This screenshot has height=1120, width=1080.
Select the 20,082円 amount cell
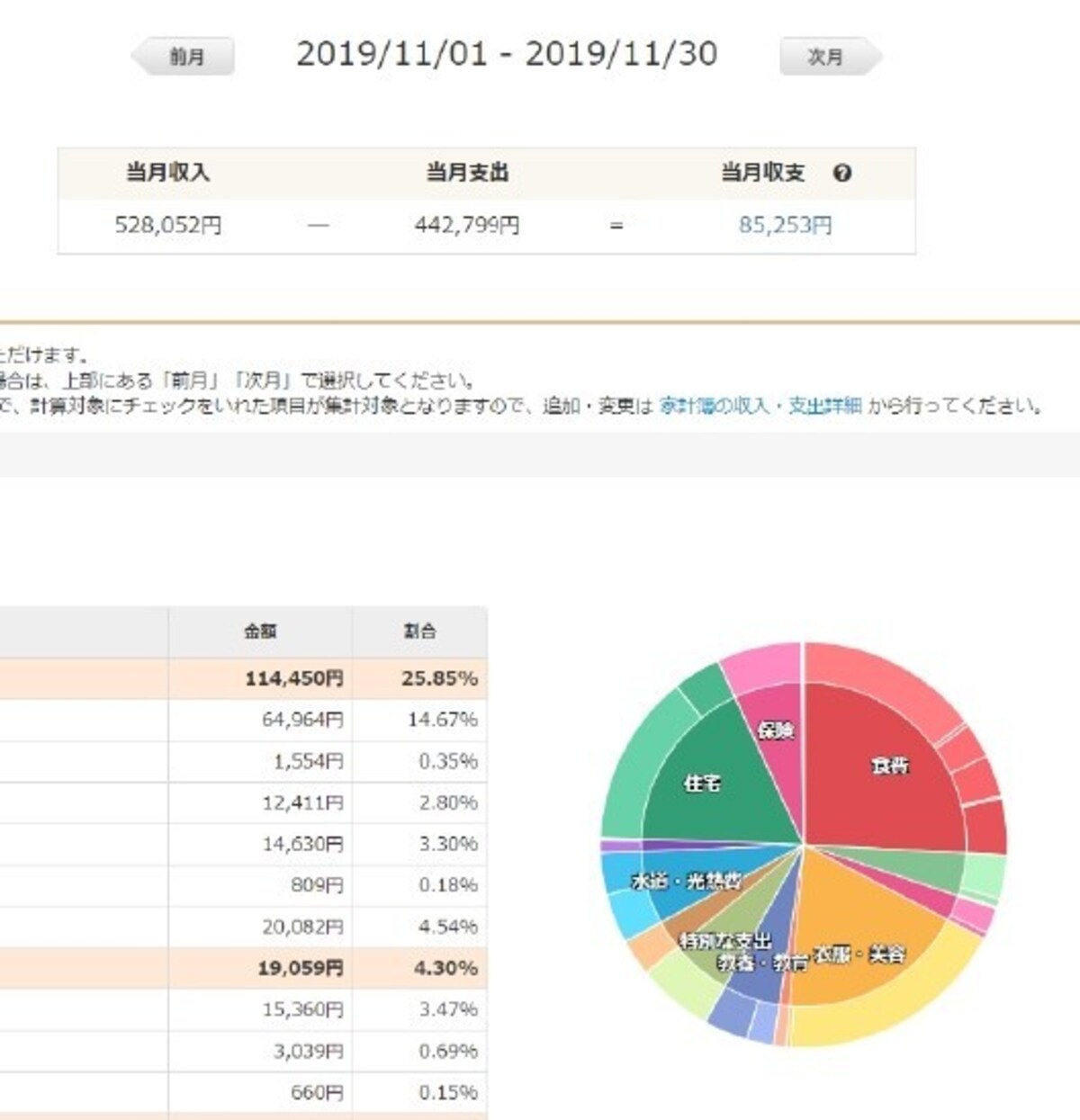coord(260,927)
